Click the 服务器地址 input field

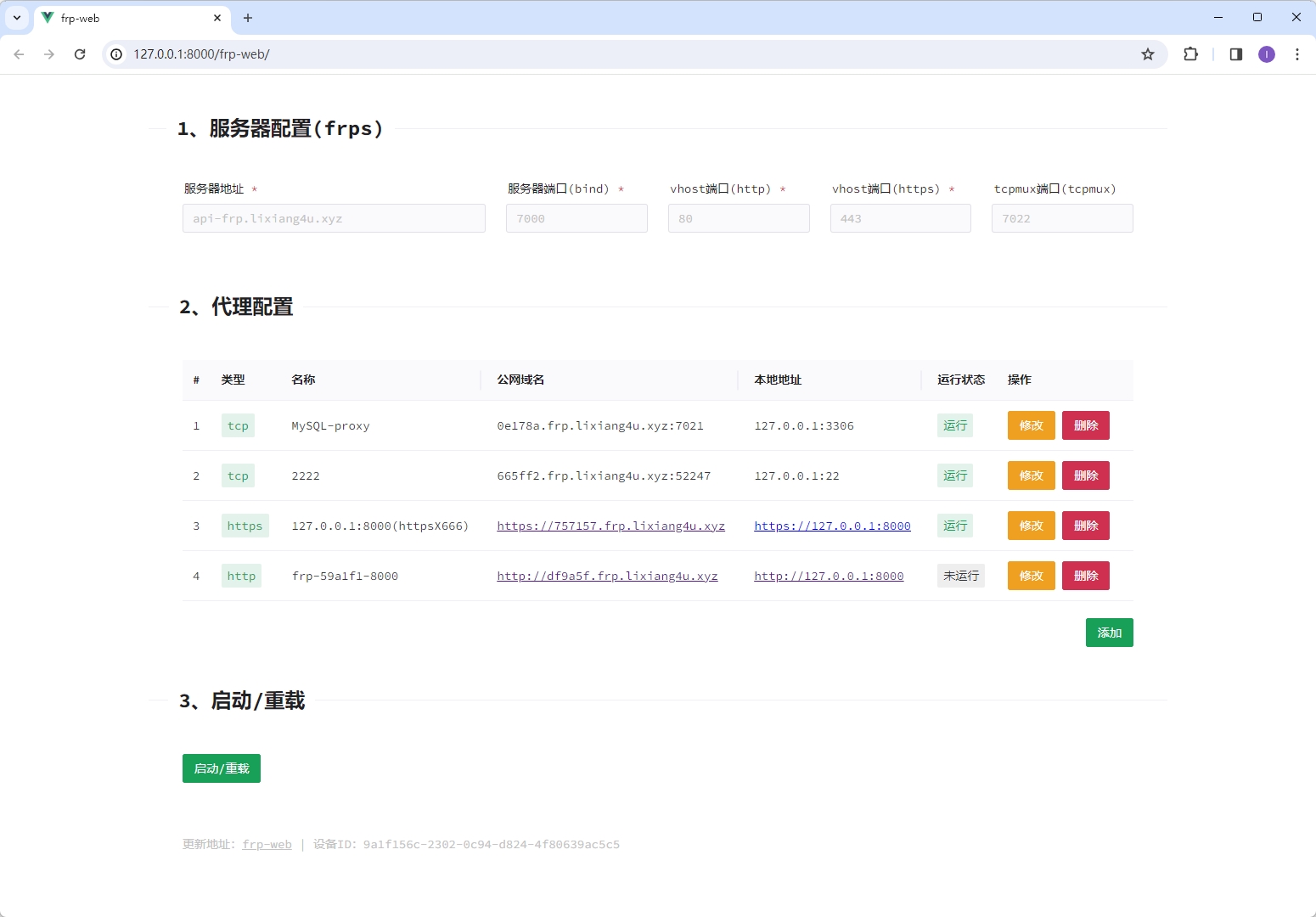pos(333,218)
